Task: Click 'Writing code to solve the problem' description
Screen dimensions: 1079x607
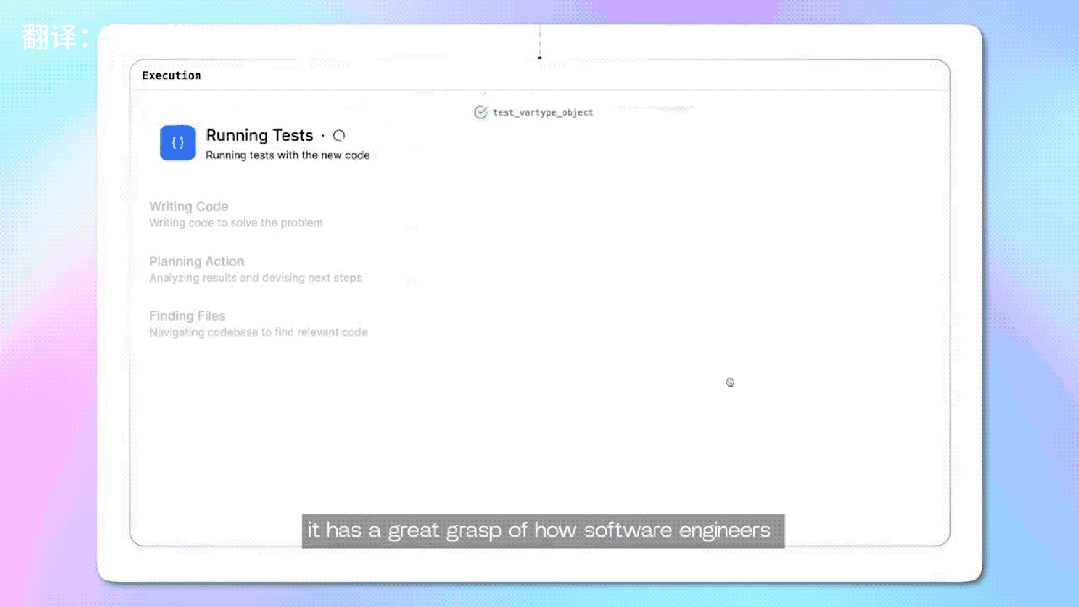Action: click(x=236, y=223)
